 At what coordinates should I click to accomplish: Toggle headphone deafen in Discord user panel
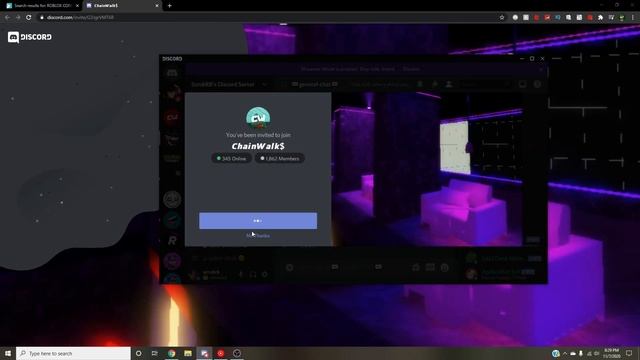(253, 274)
